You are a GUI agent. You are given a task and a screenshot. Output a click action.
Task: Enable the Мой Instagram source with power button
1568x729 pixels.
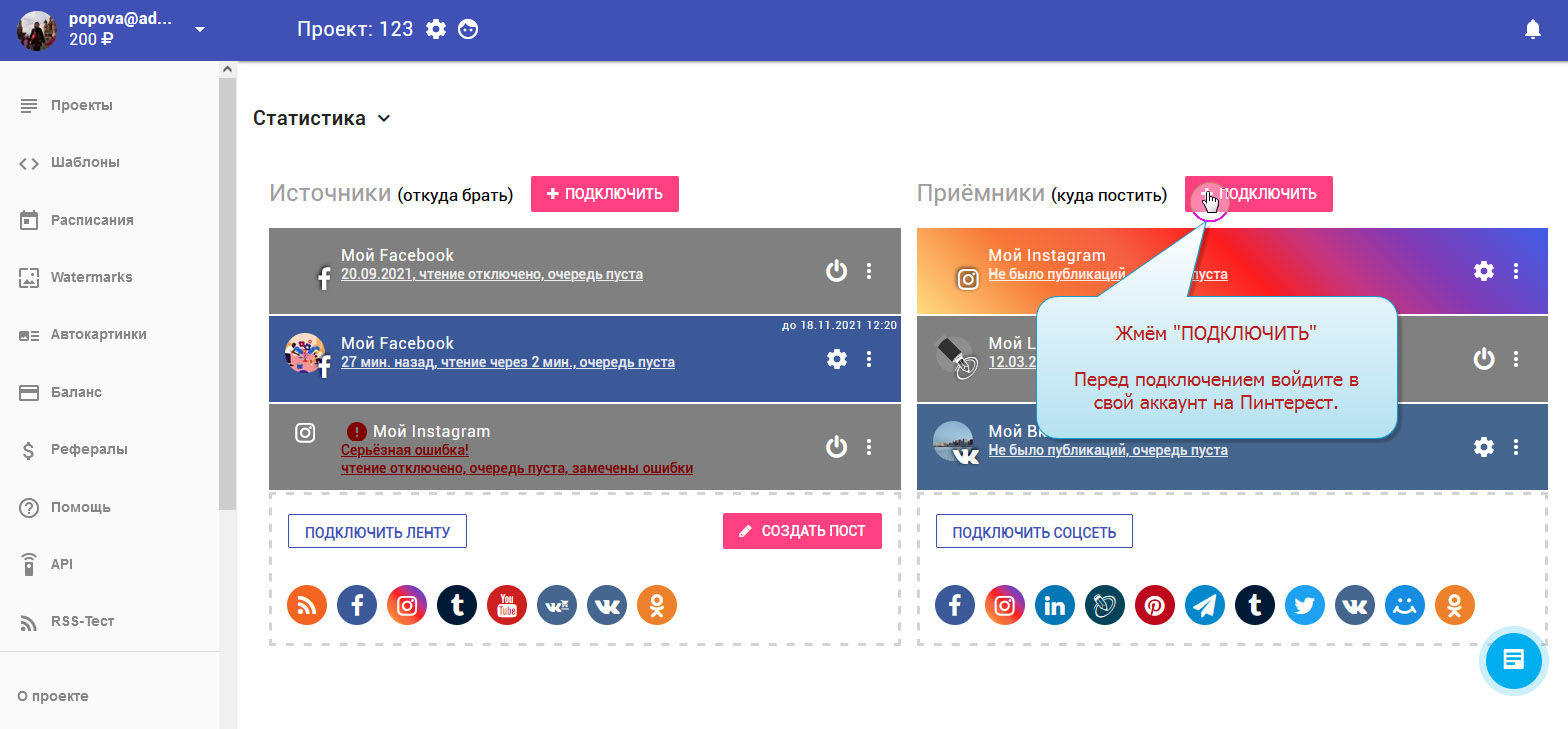pos(836,447)
